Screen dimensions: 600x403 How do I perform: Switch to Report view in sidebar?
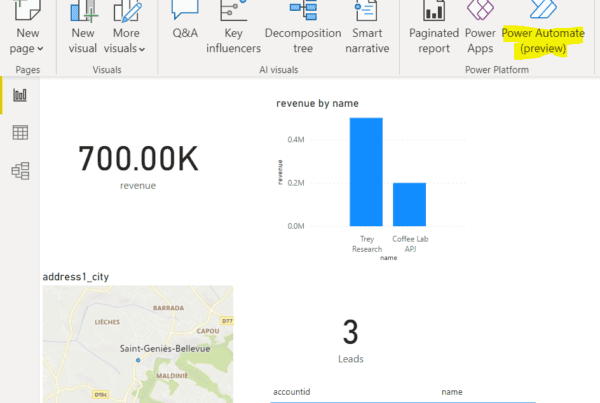(x=20, y=95)
